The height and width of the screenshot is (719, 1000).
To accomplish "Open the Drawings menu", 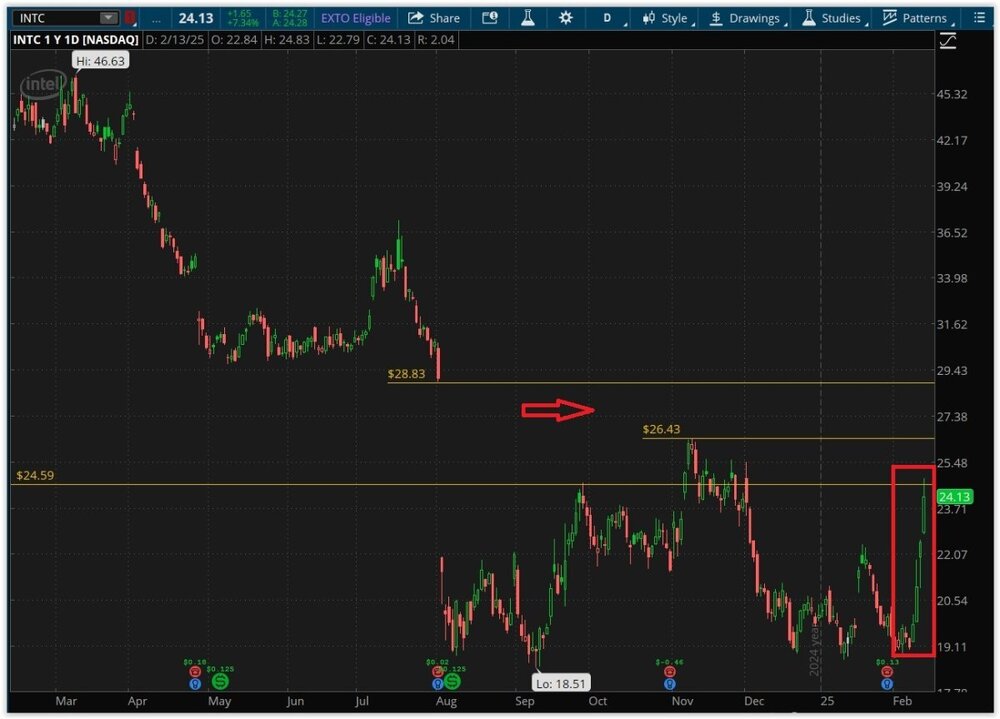I will pyautogui.click(x=745, y=18).
